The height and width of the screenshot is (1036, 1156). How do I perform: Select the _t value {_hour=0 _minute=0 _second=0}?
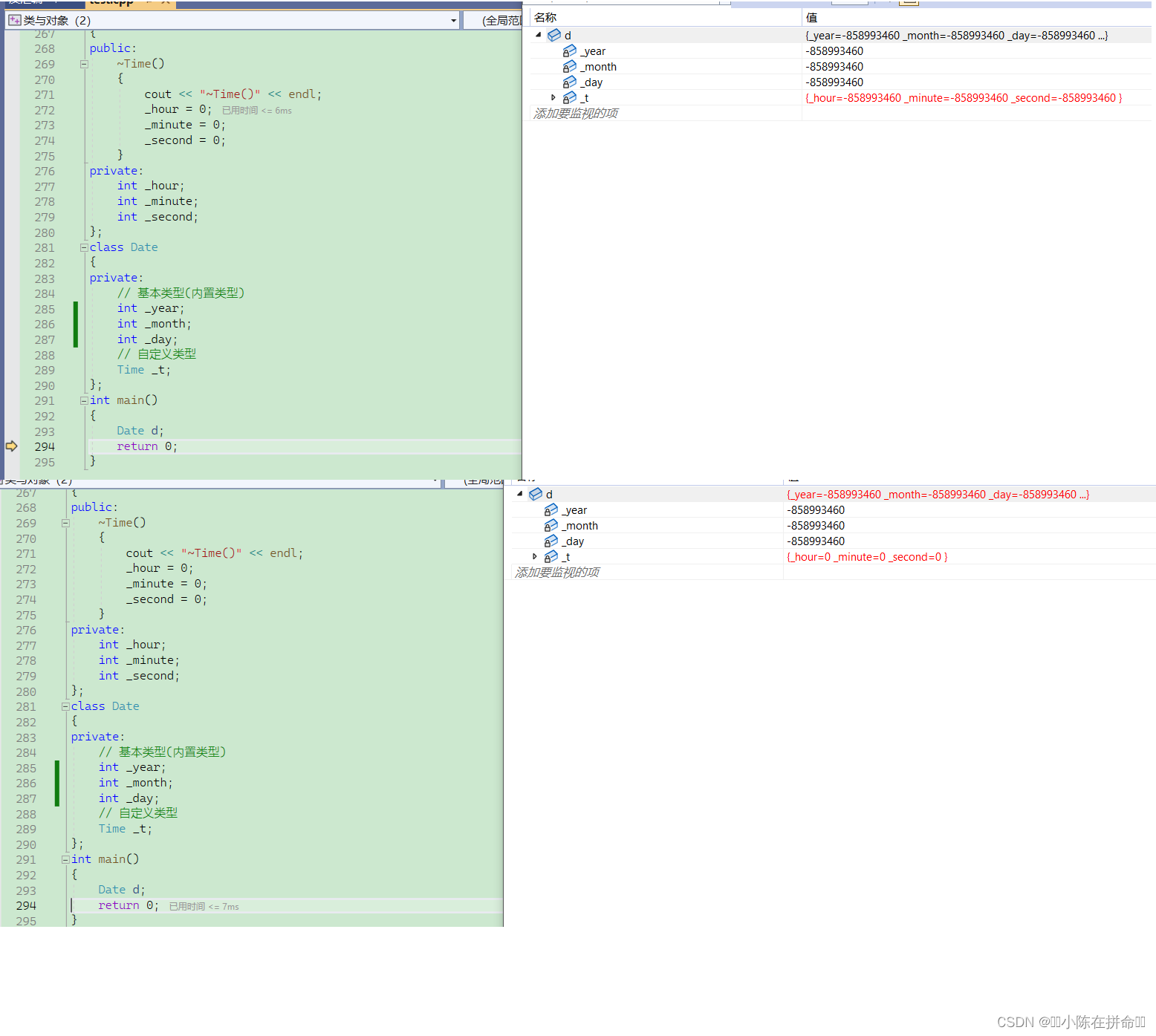click(x=867, y=557)
